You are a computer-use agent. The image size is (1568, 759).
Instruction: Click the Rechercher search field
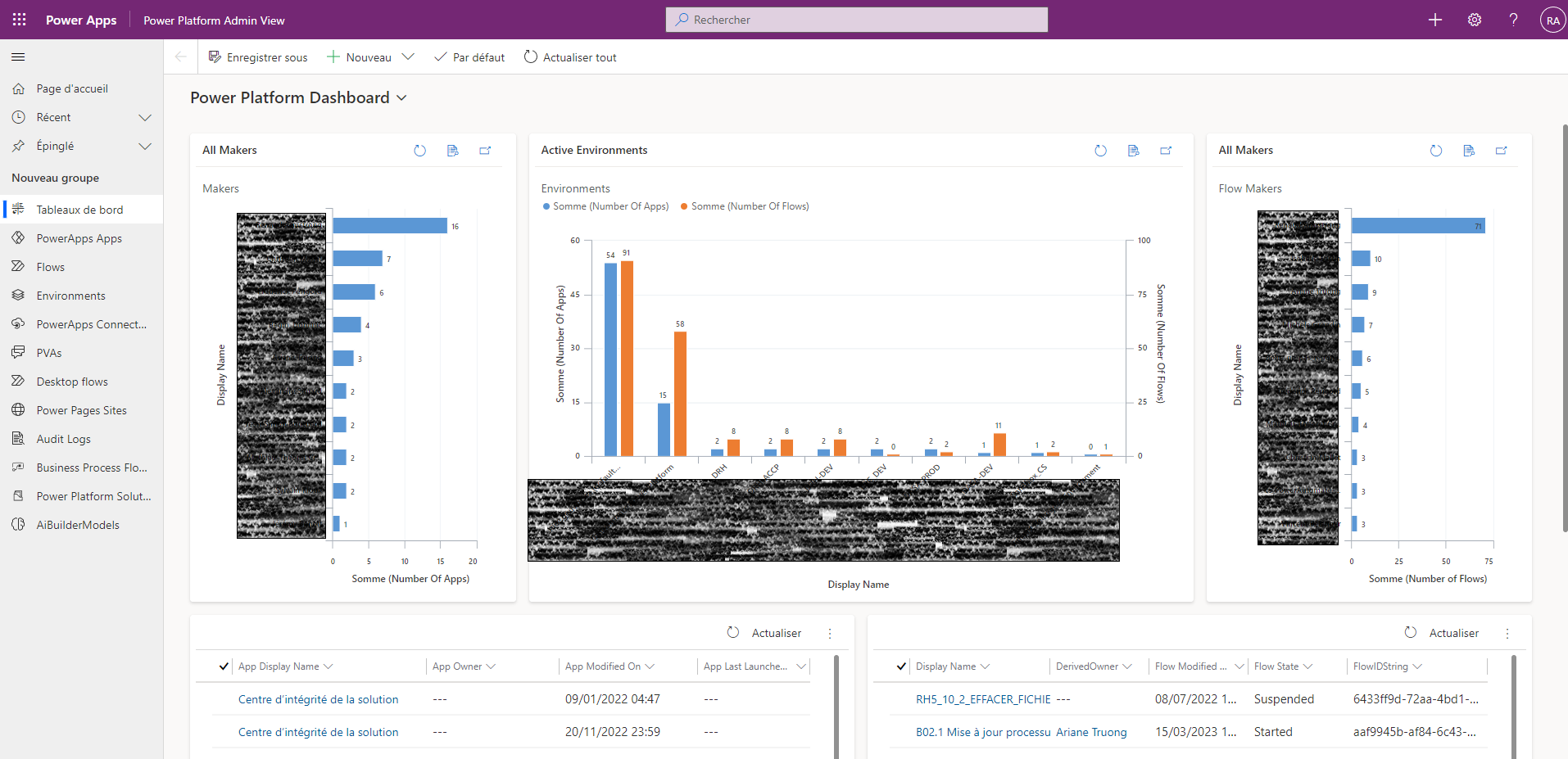pyautogui.click(x=856, y=20)
